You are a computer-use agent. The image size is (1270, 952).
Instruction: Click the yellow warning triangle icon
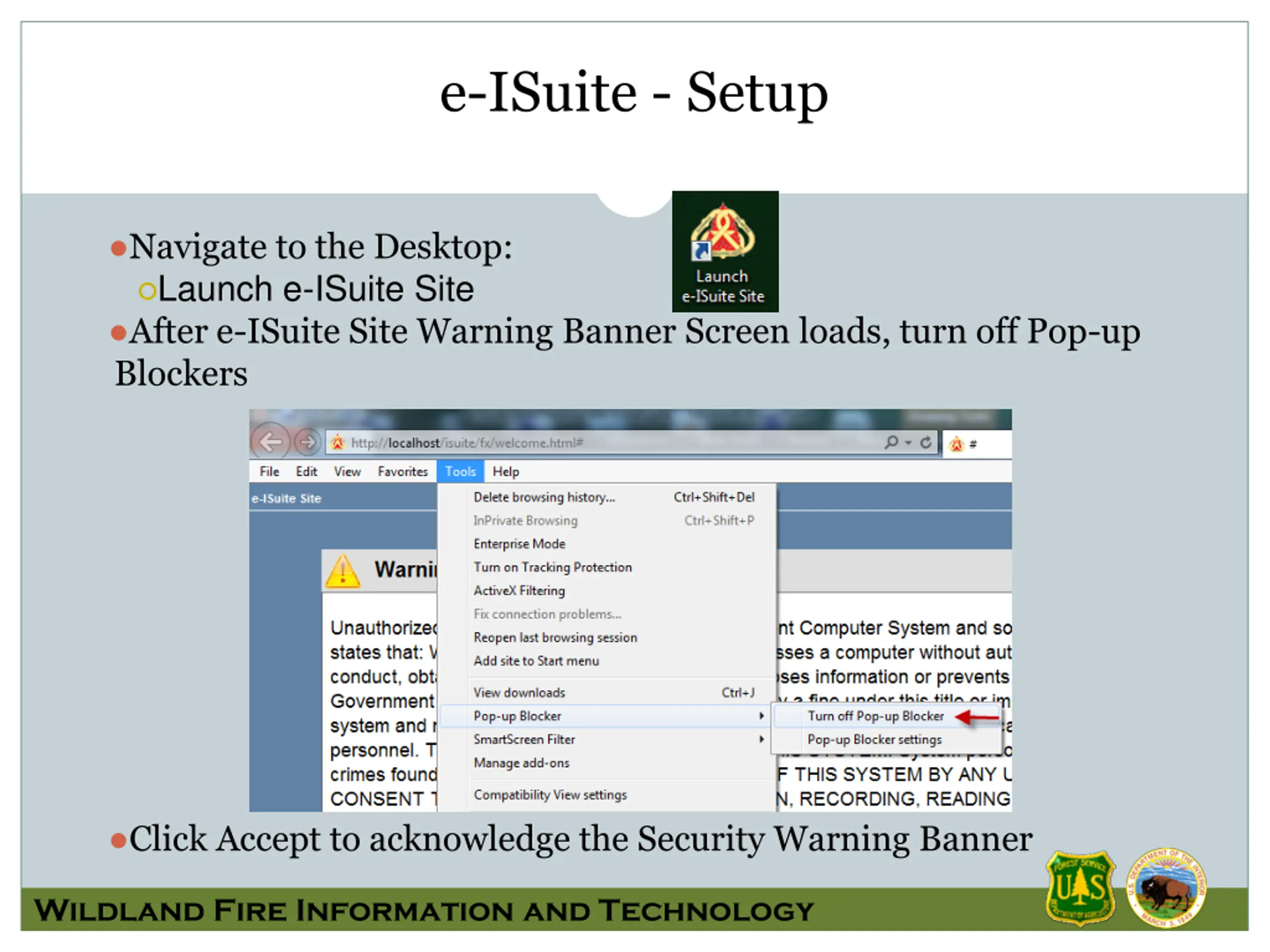point(343,571)
